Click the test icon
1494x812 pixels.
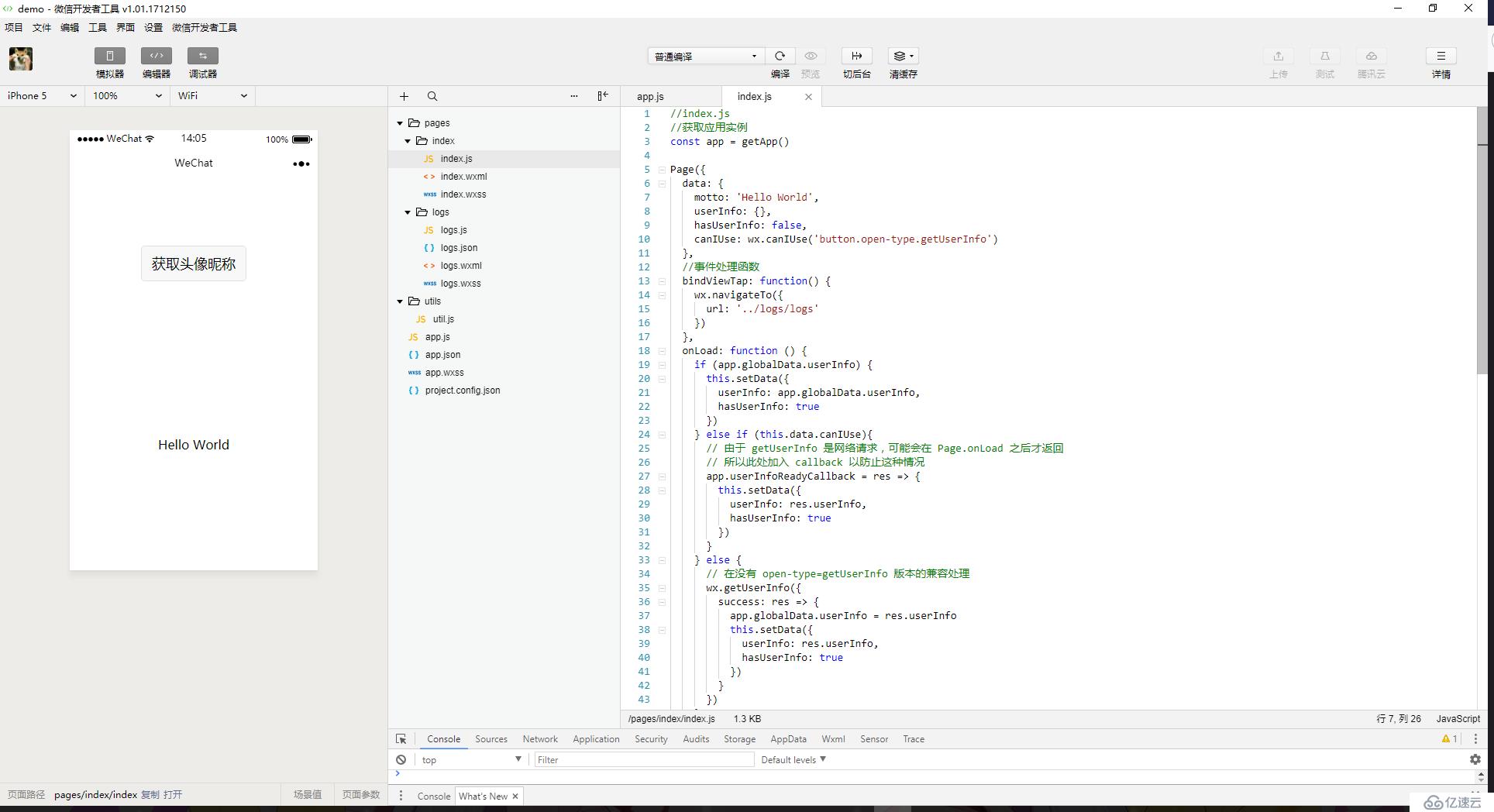1325,56
